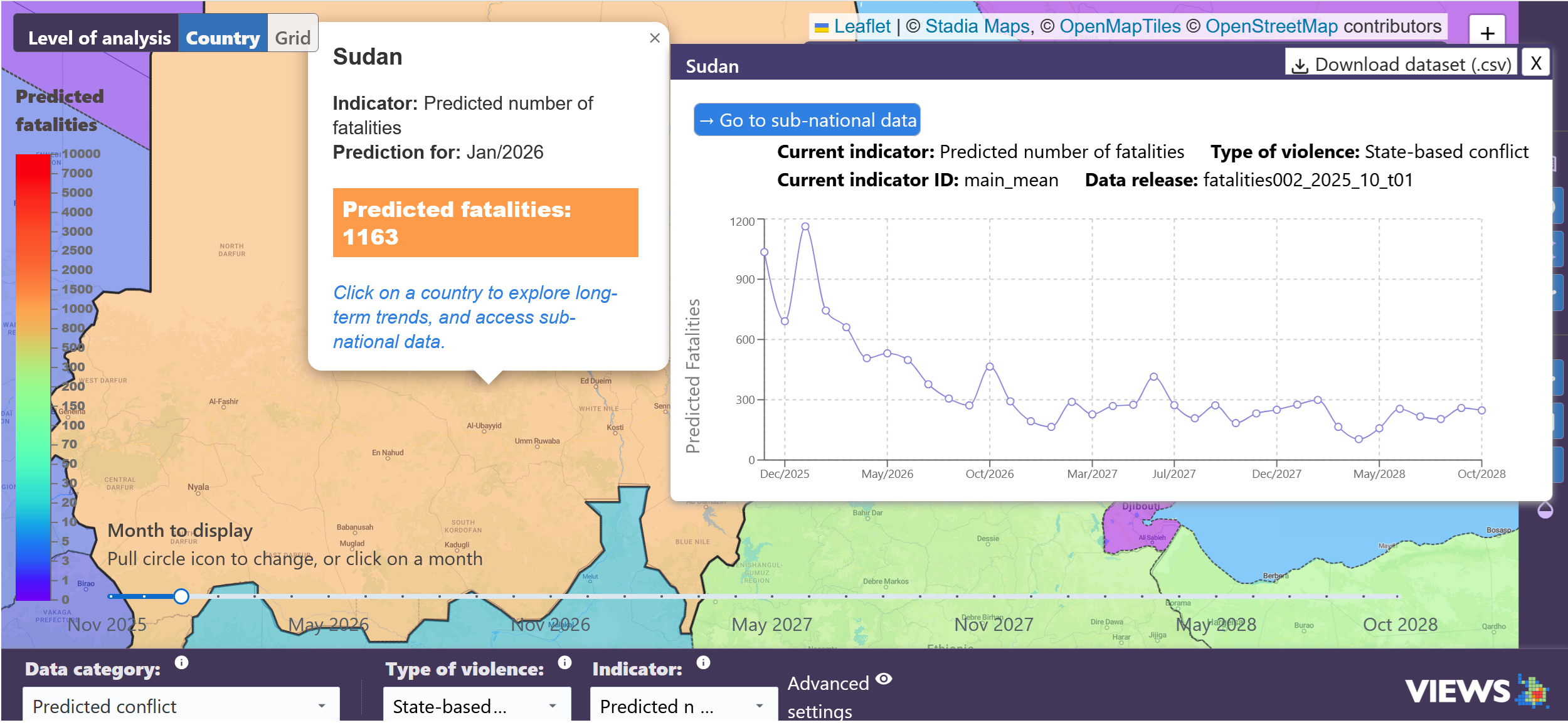Click the Type of violence info icon
1568x725 pixels.
click(564, 662)
